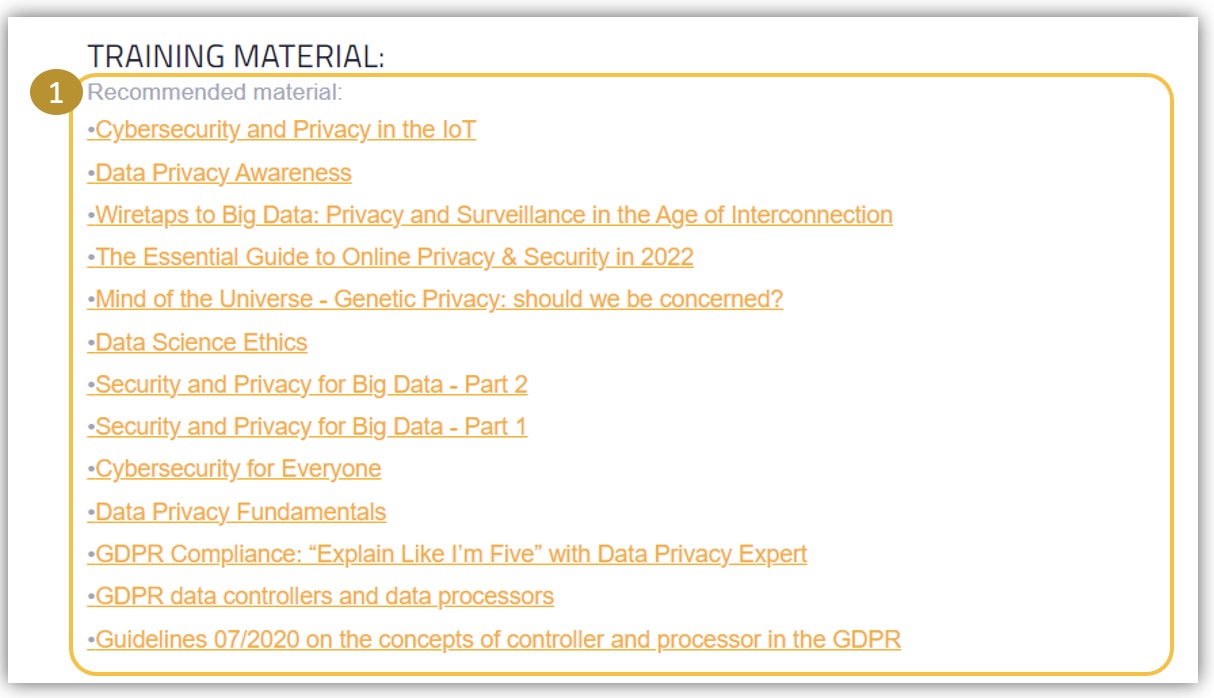Open Wiretaps to Big Data course link

(x=494, y=215)
